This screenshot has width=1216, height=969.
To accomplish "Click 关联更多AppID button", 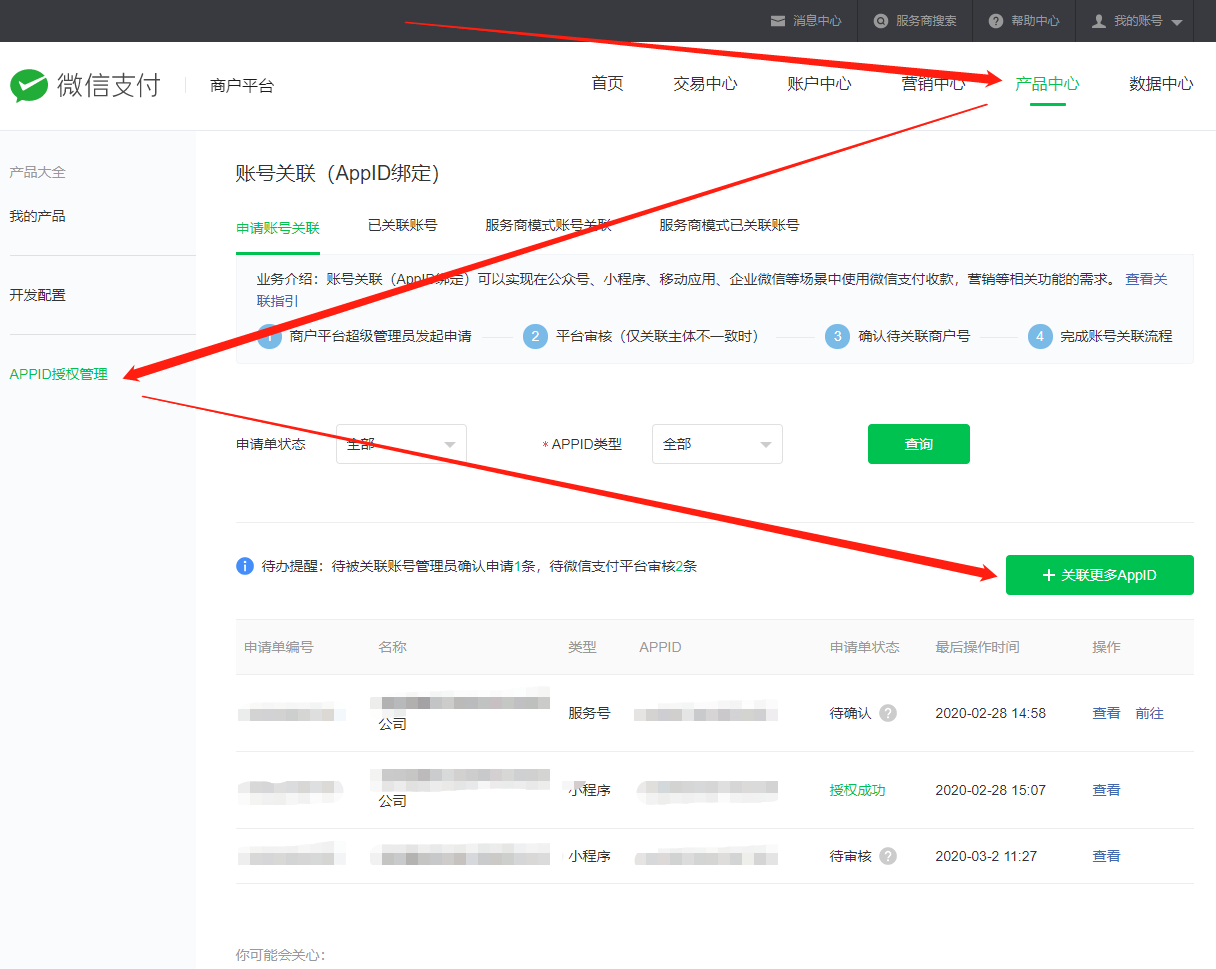I will [1100, 575].
